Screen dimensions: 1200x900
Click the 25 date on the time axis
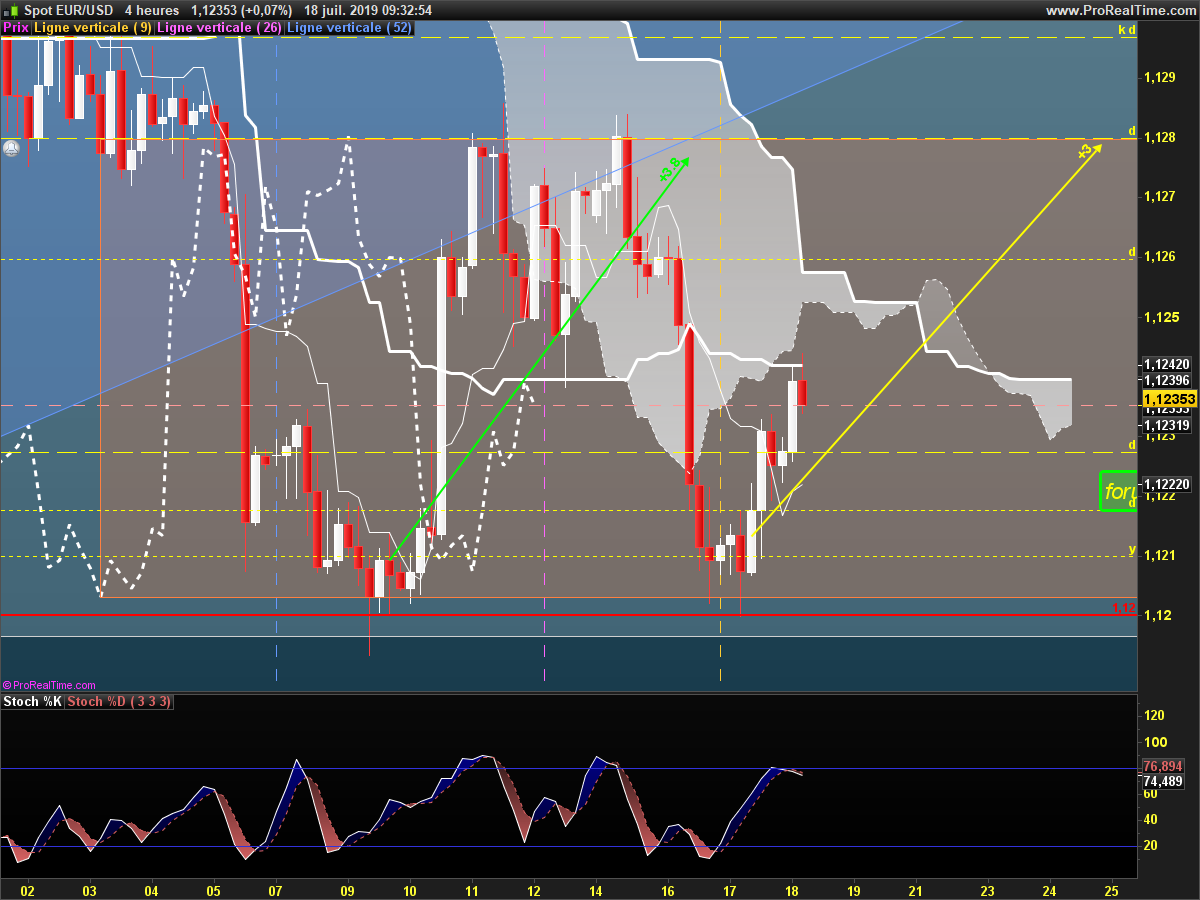click(x=1111, y=890)
